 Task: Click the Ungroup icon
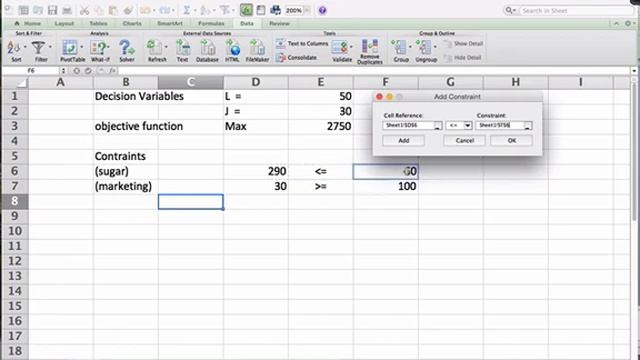click(424, 48)
